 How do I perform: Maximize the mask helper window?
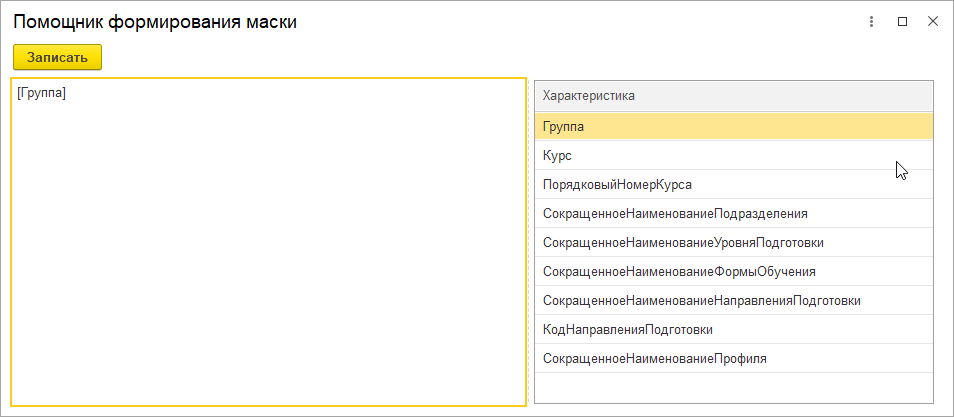click(x=902, y=22)
